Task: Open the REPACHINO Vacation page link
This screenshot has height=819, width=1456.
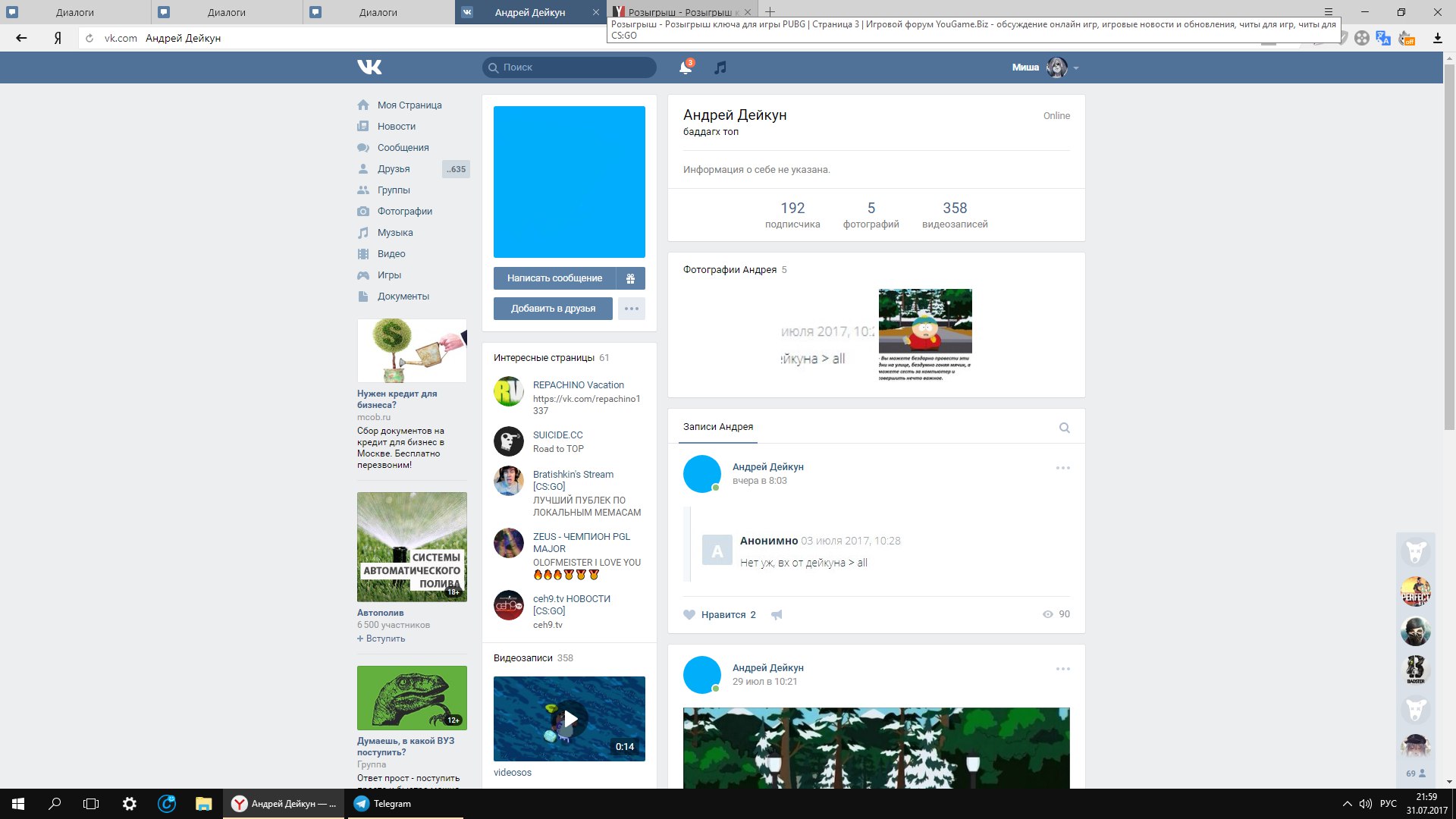Action: pos(578,385)
